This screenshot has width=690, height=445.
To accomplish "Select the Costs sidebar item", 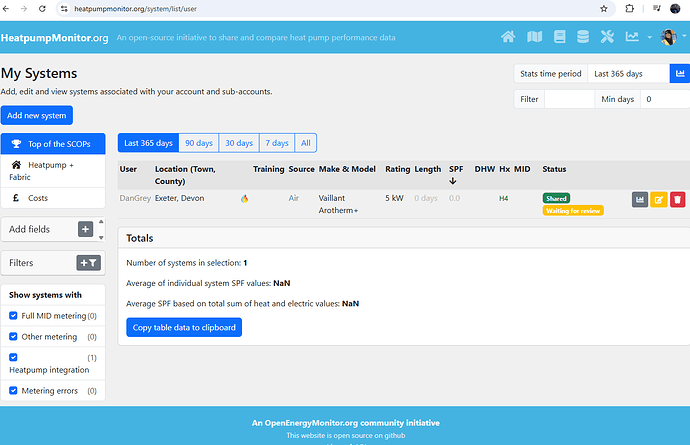I will pyautogui.click(x=38, y=198).
